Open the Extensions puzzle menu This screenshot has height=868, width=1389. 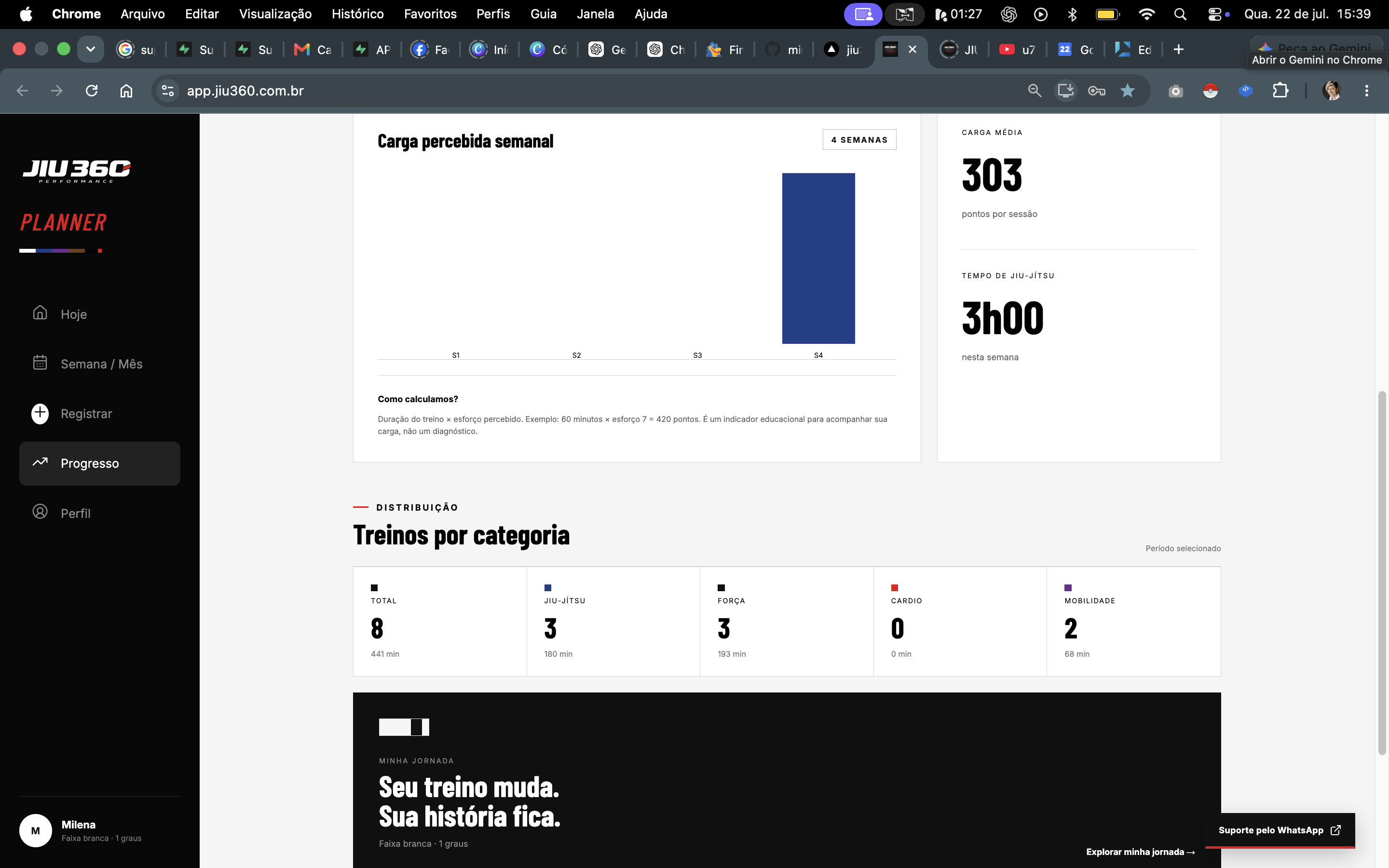point(1280,91)
